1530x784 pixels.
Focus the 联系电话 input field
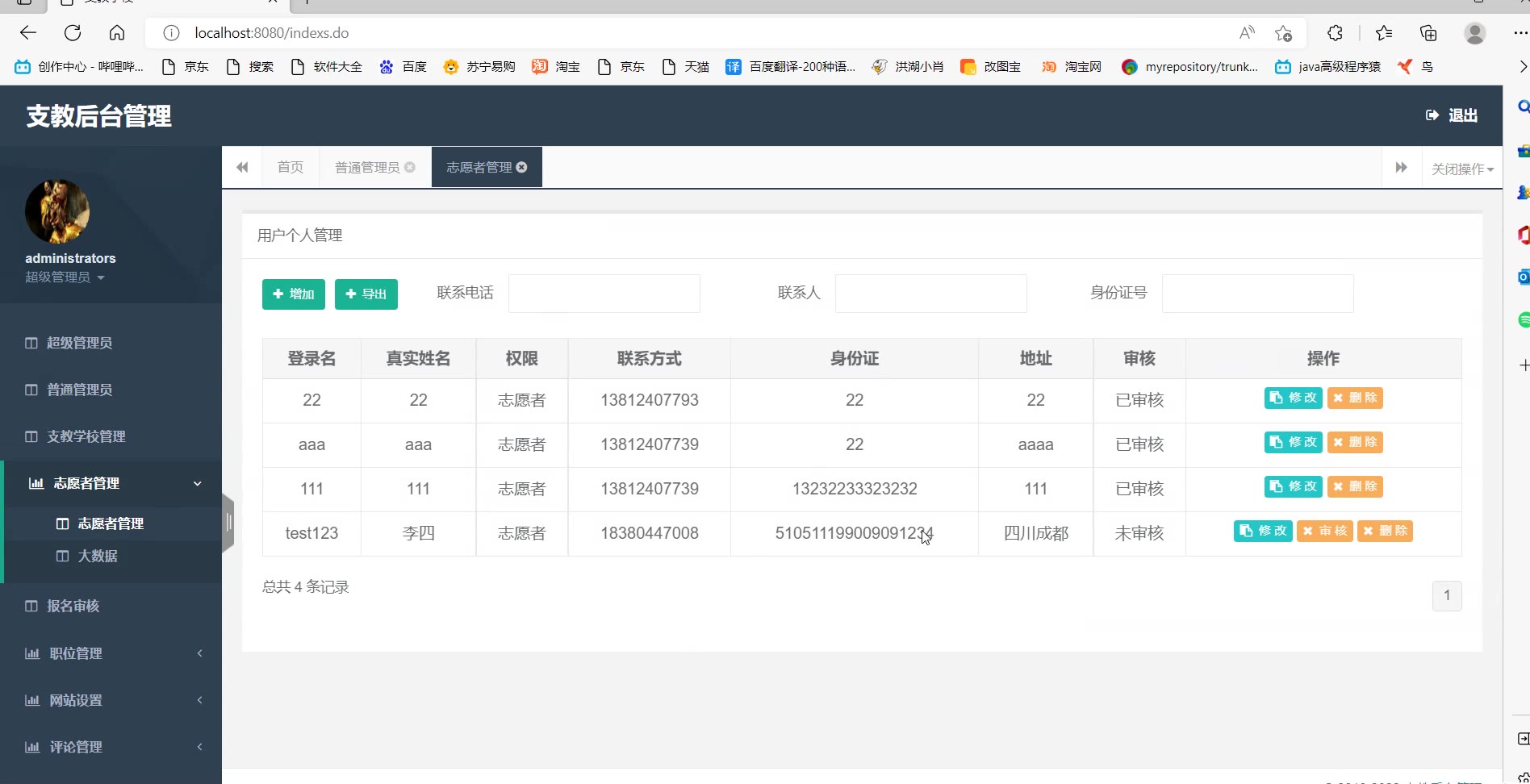click(604, 294)
